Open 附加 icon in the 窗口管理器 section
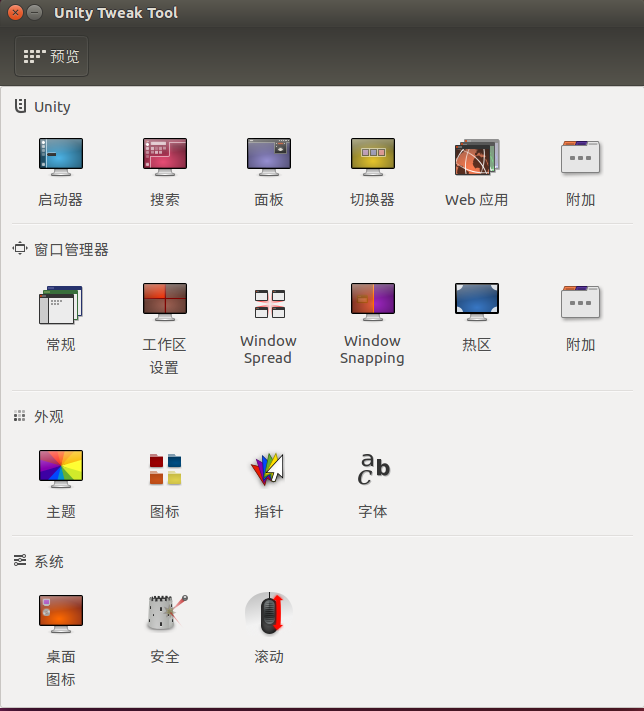 click(x=581, y=303)
